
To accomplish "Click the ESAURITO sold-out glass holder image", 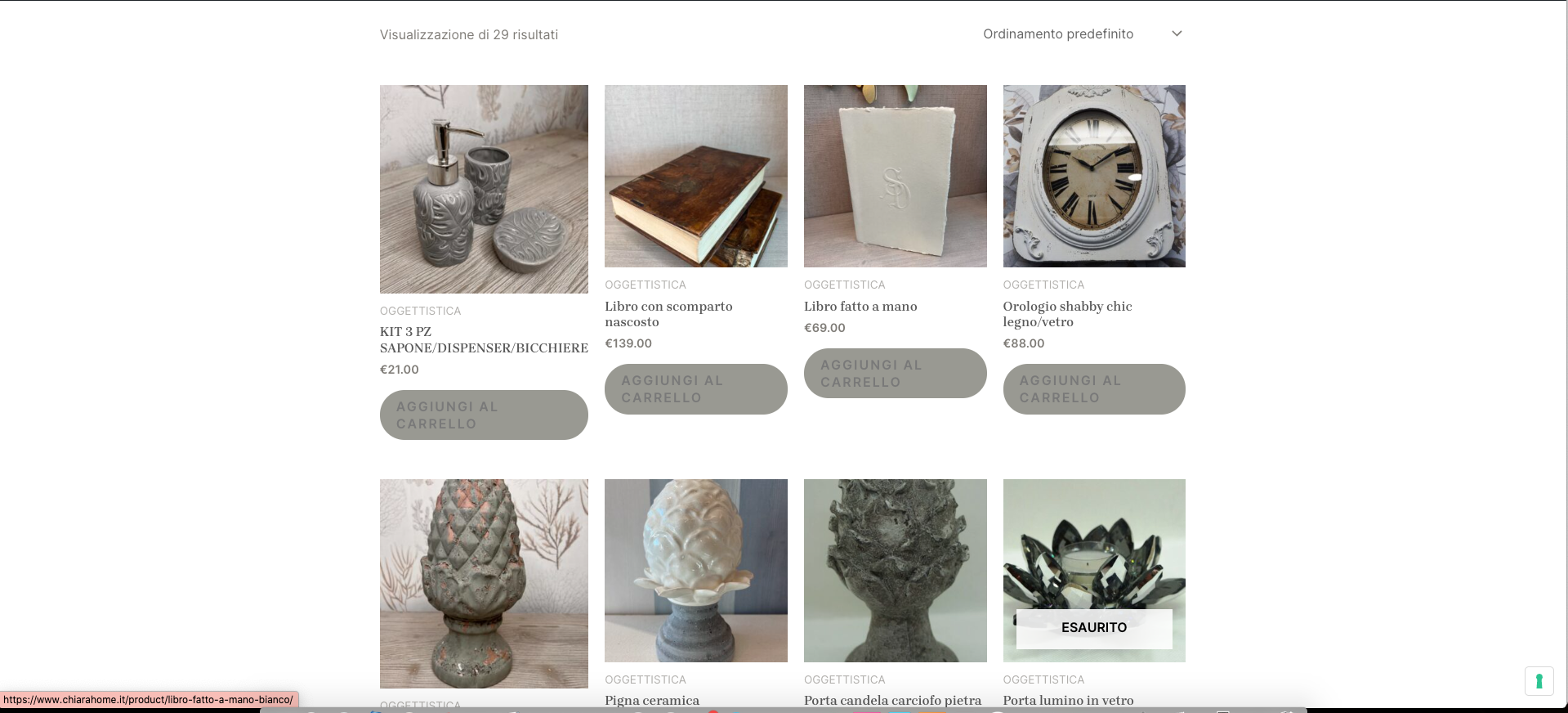I will pyautogui.click(x=1094, y=571).
